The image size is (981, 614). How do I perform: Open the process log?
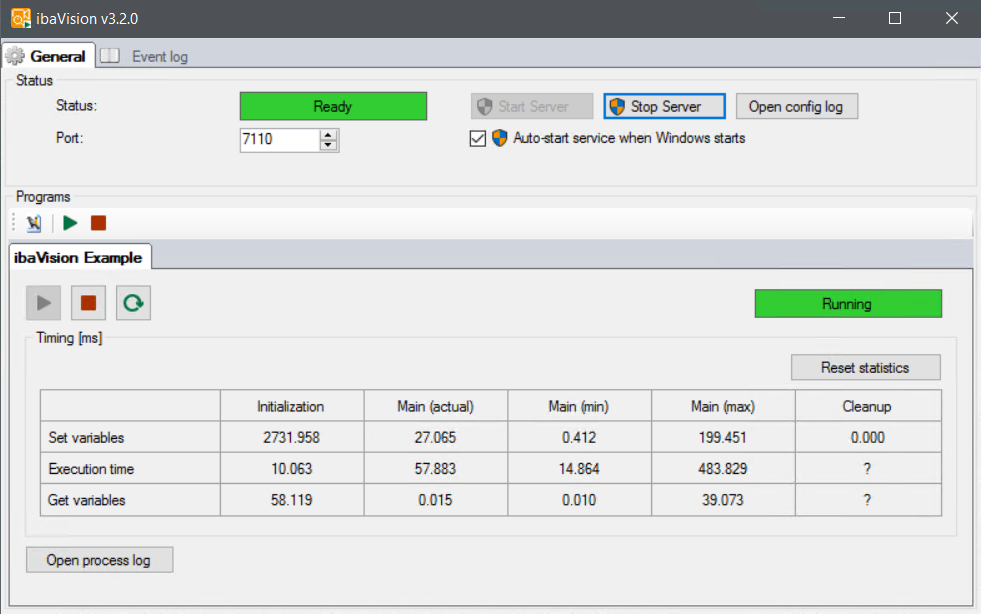click(x=99, y=560)
